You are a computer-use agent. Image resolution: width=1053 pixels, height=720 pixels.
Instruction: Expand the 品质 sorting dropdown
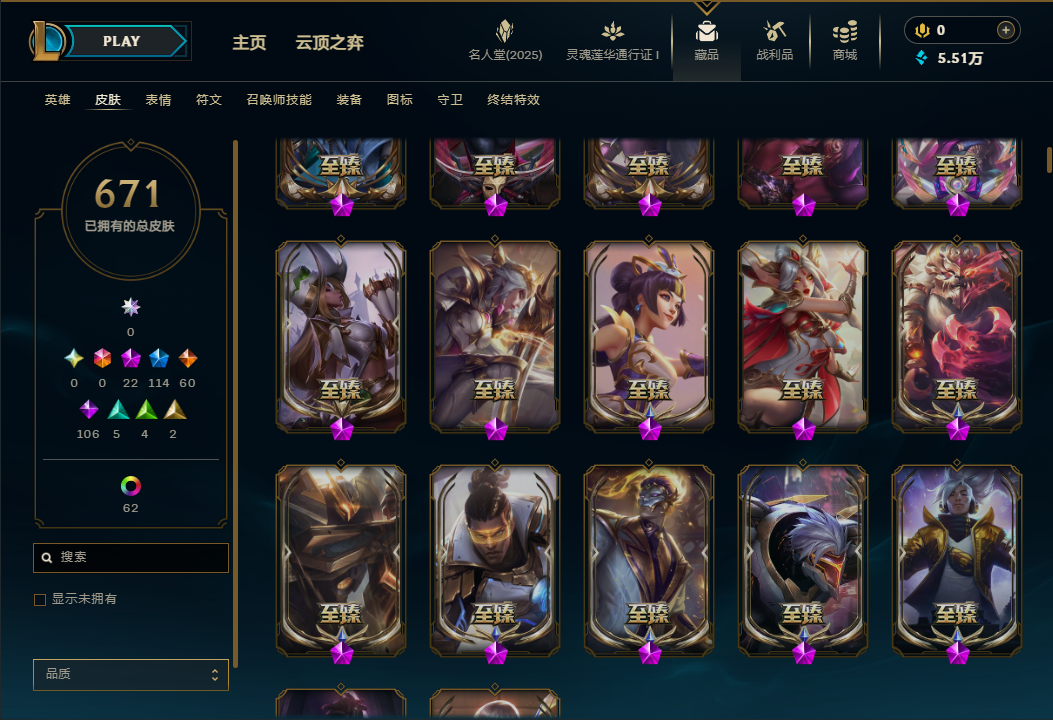pos(131,674)
